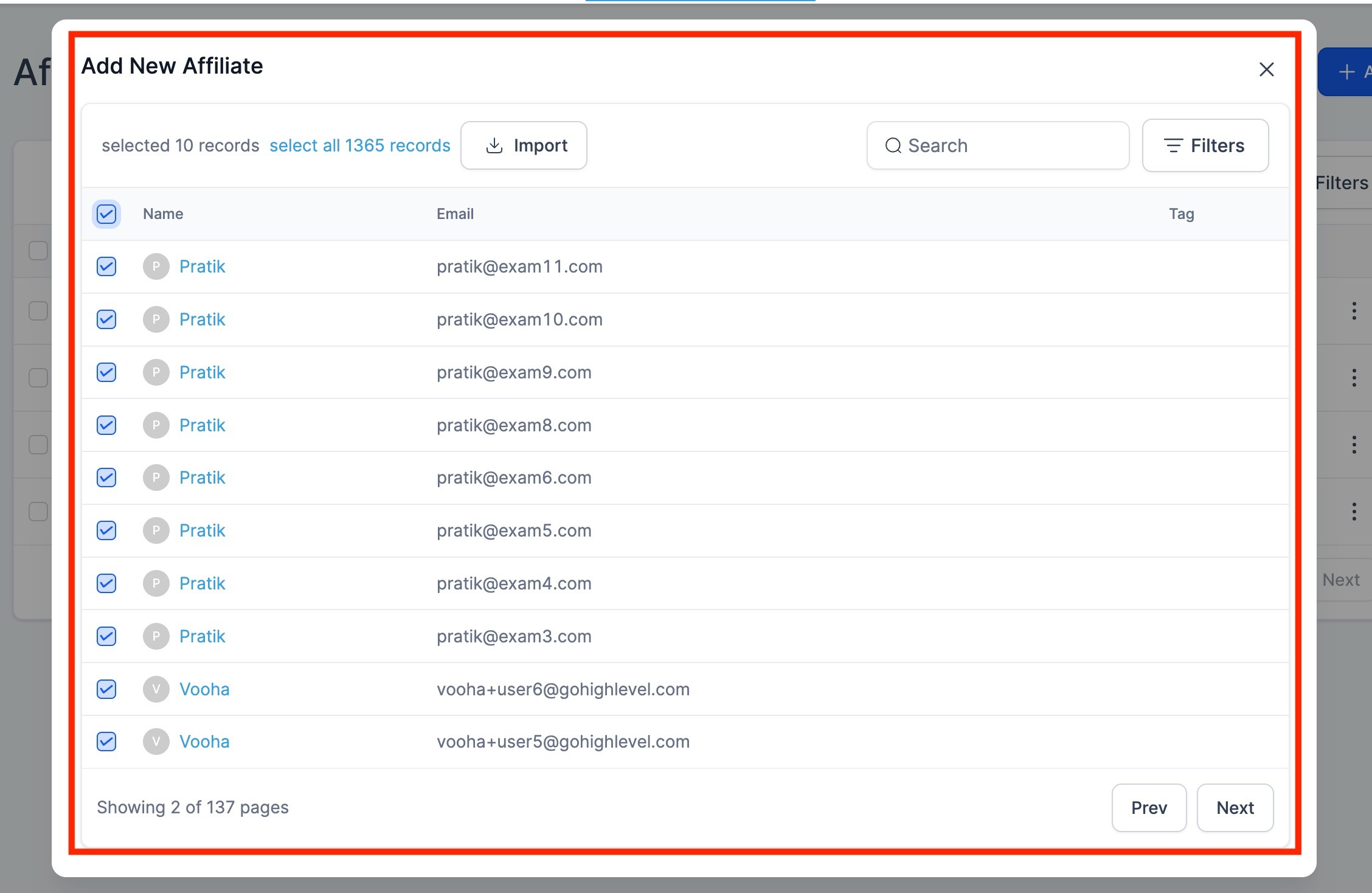Click the email vooha+user5@gohighlevel.com
1372x893 pixels.
pos(563,742)
